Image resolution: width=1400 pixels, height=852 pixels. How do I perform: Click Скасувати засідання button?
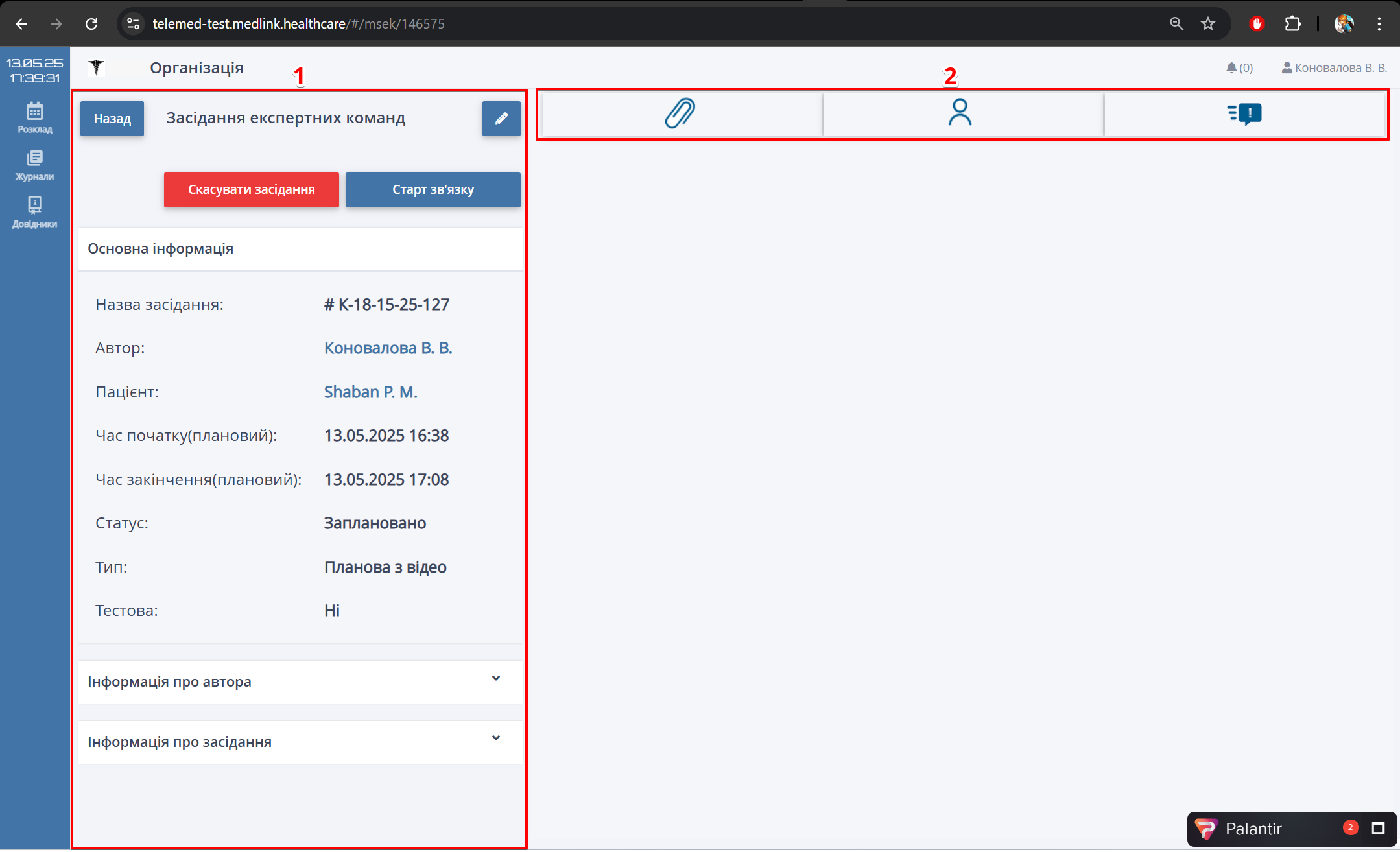point(252,190)
